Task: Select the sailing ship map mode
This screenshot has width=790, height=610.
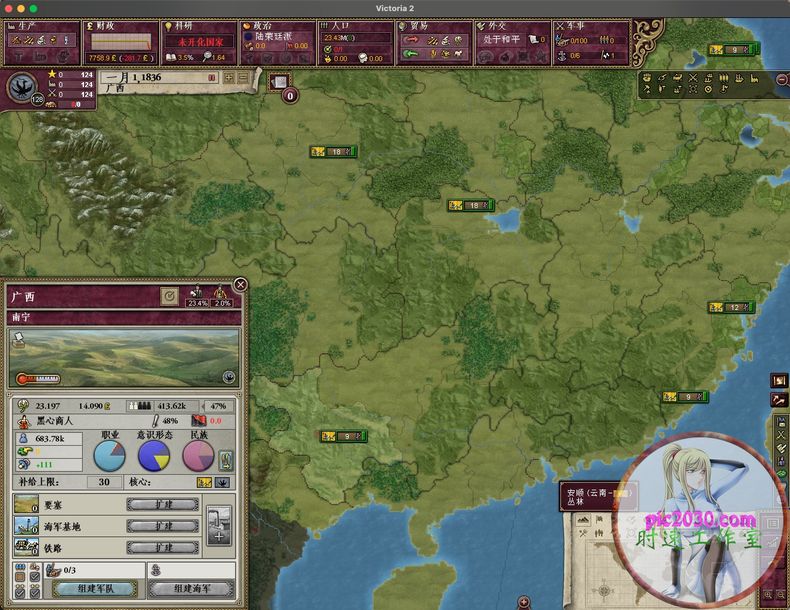Action: tap(739, 78)
